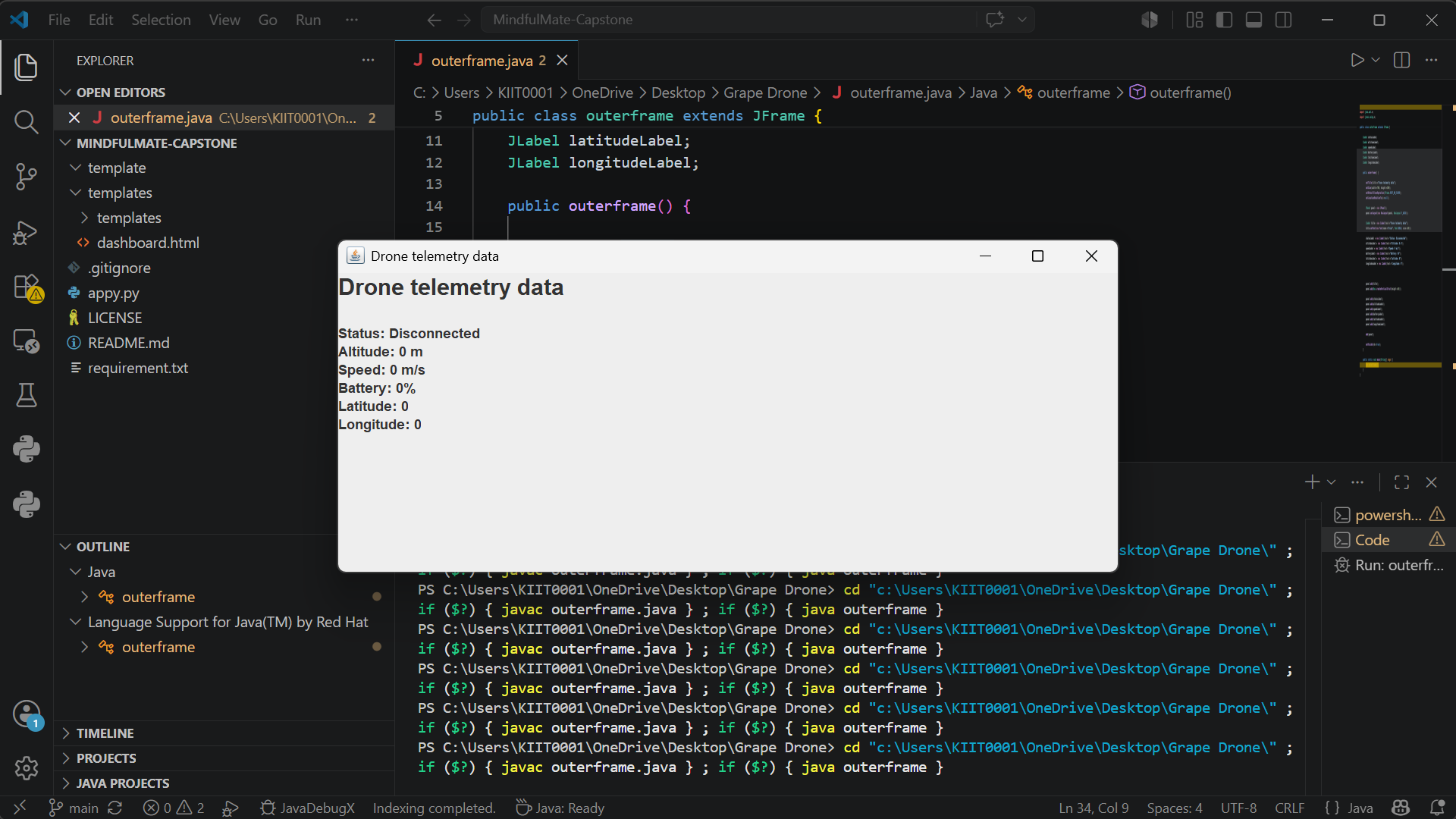Toggle the primary side bar
1456x819 pixels.
tap(1224, 20)
